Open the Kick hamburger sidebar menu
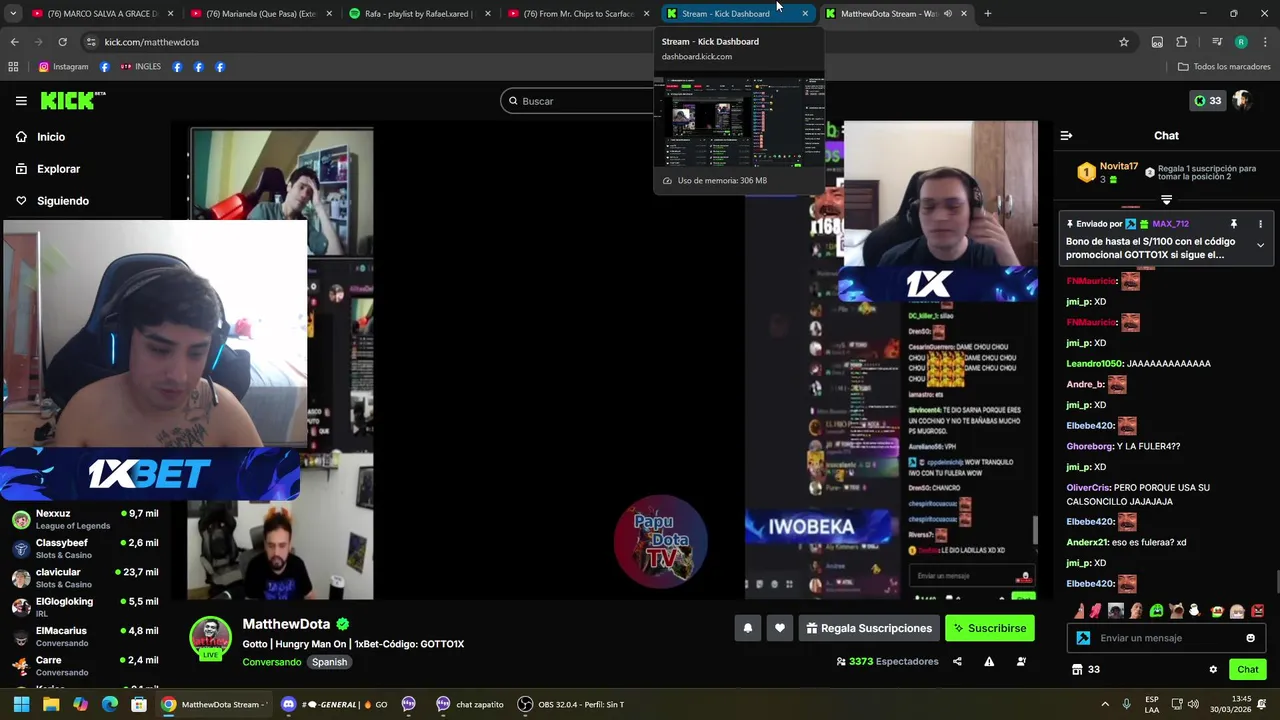The height and width of the screenshot is (720, 1280). (x=21, y=101)
